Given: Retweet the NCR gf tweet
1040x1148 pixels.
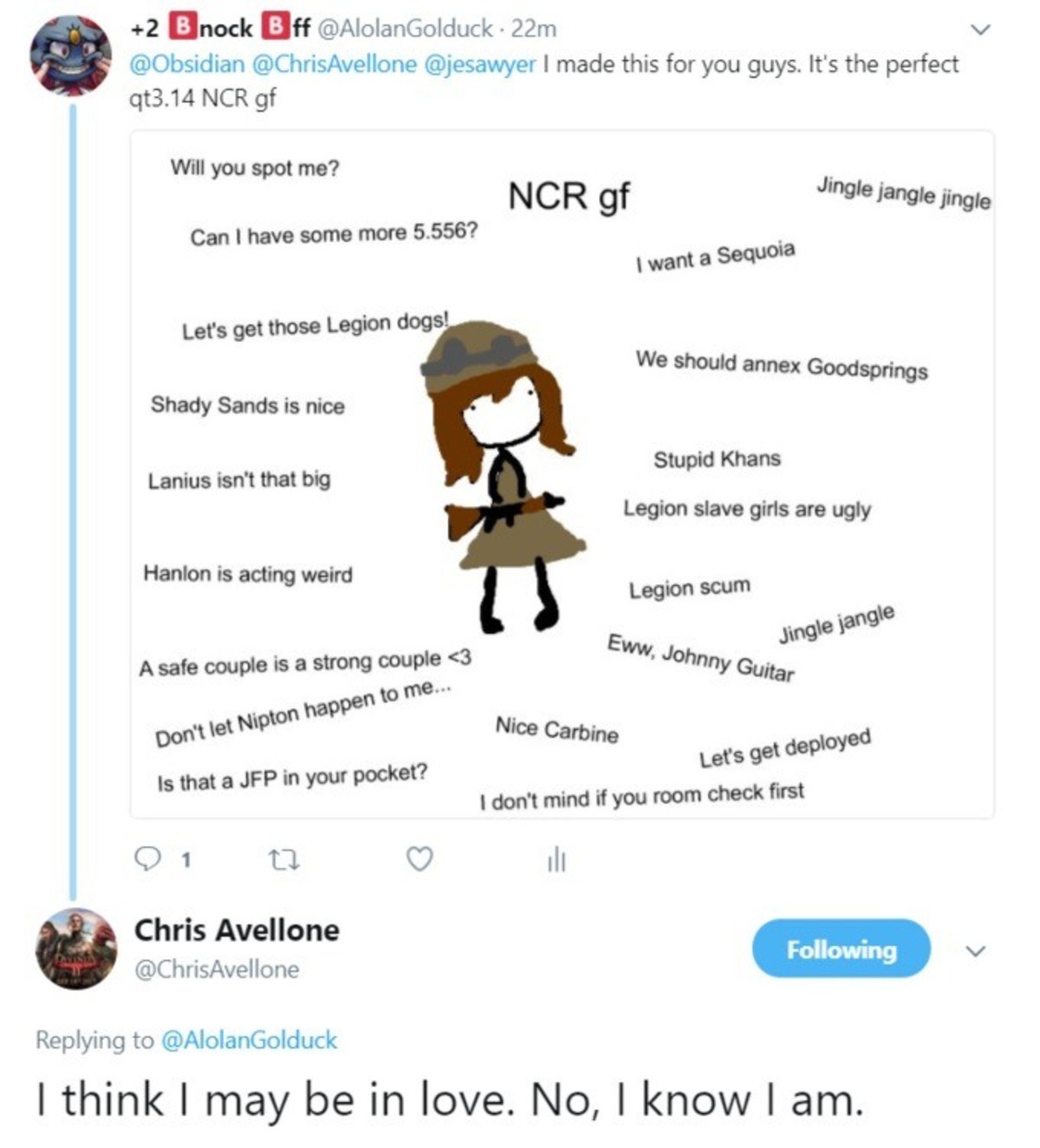Looking at the screenshot, I should coord(283,860).
